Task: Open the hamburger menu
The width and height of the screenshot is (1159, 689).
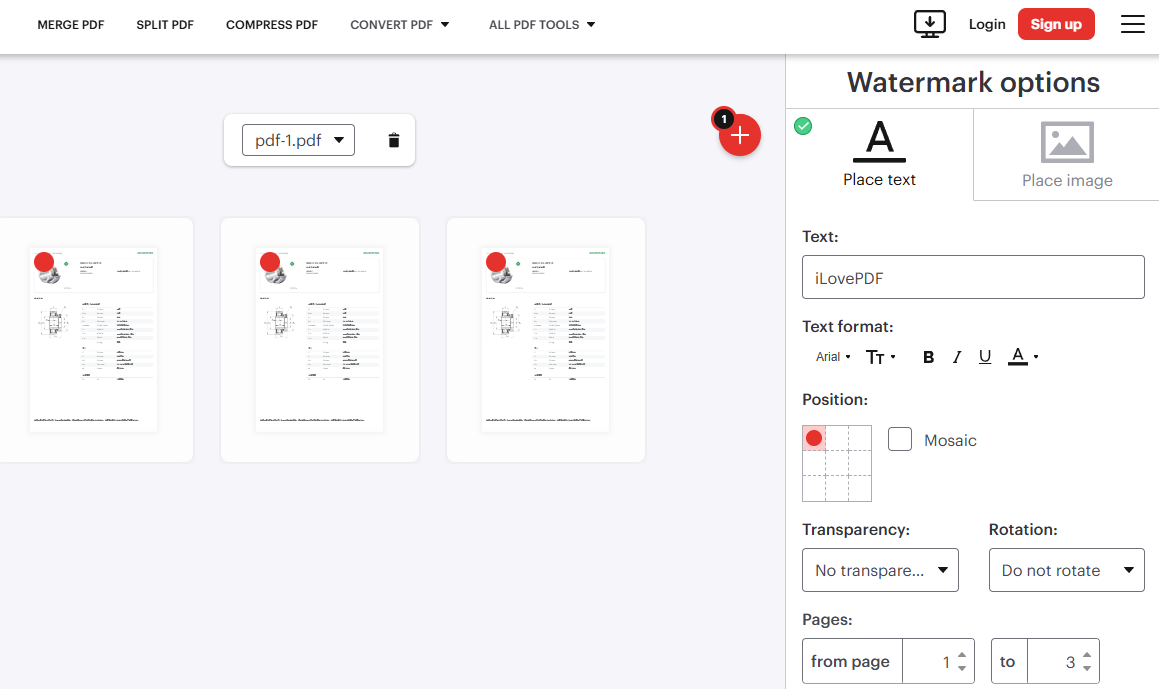Action: click(x=1133, y=24)
